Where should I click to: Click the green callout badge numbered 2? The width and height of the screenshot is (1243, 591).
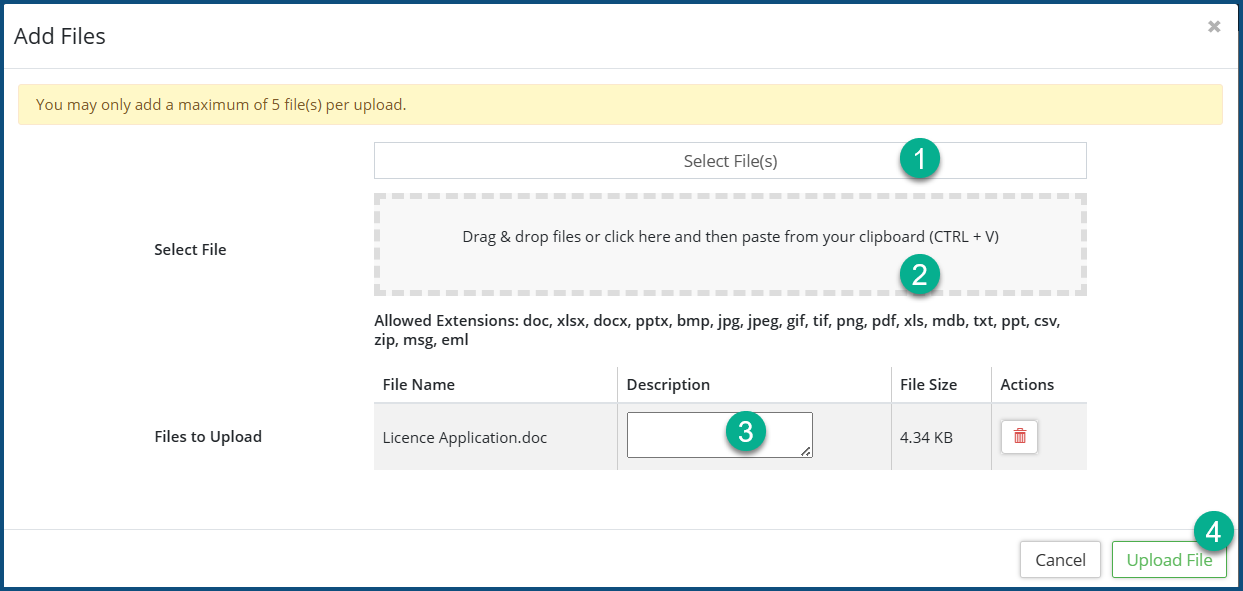pos(919,273)
